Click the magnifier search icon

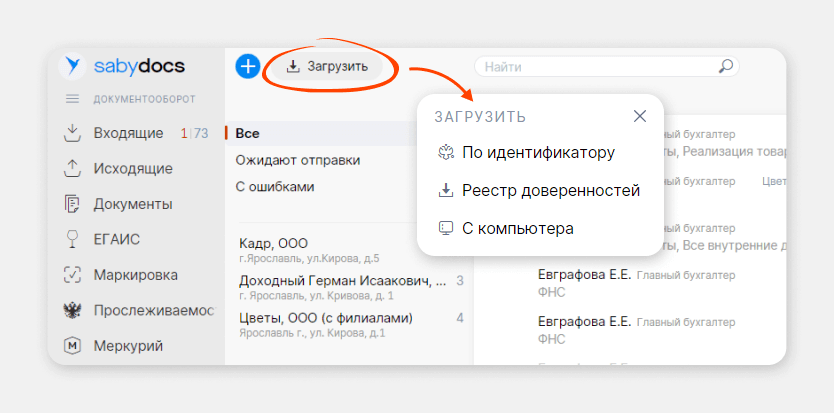pyautogui.click(x=725, y=67)
